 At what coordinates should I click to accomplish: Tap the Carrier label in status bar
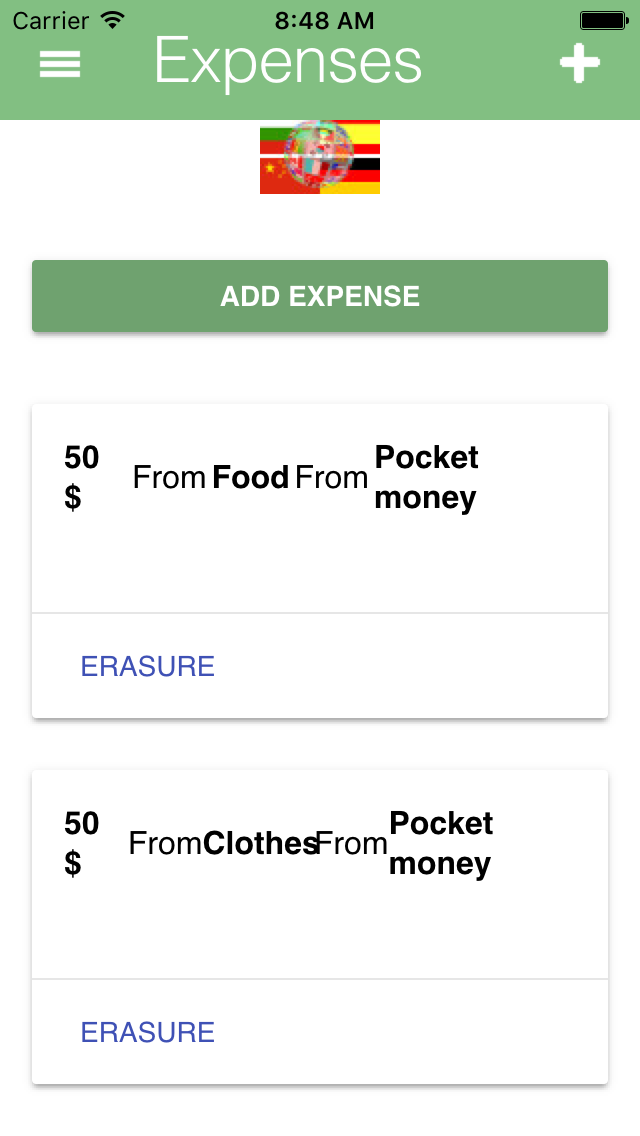coord(53,20)
